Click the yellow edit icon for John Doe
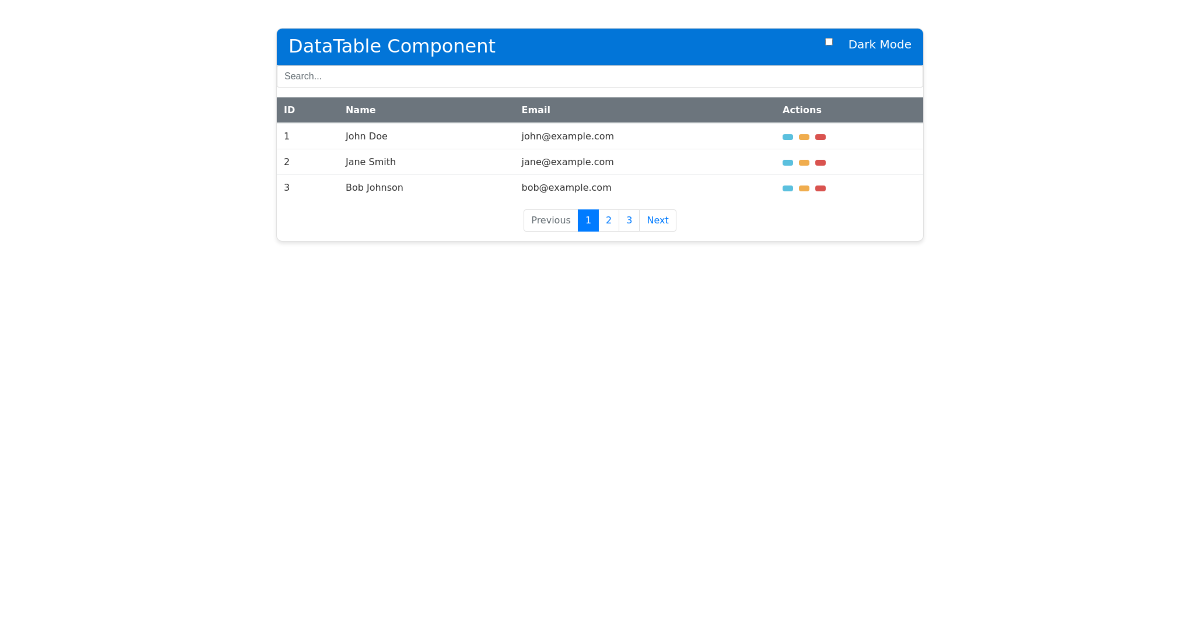The image size is (1200, 630). pyautogui.click(x=804, y=136)
